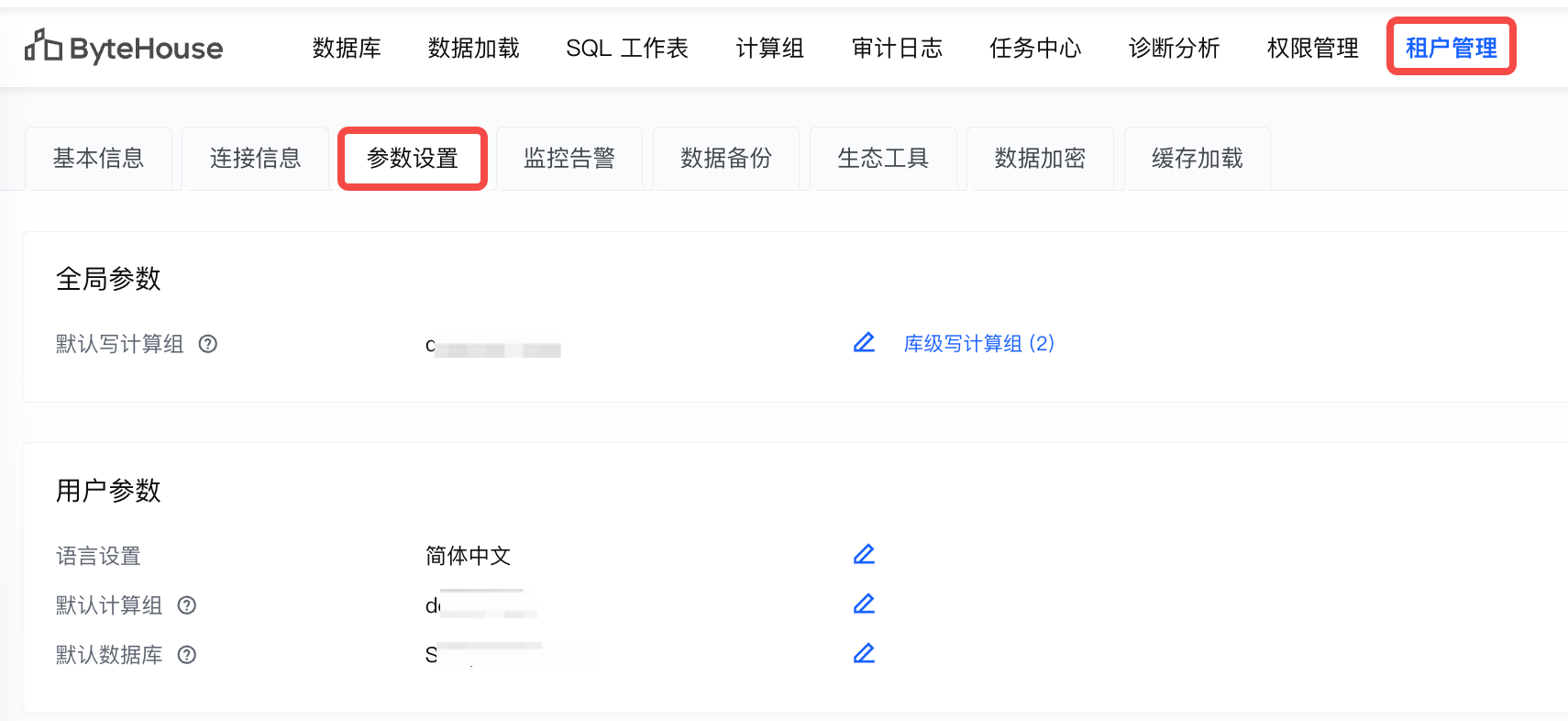1568x721 pixels.
Task: Edit the default compute group (默认计算组)
Action: pyautogui.click(x=864, y=605)
